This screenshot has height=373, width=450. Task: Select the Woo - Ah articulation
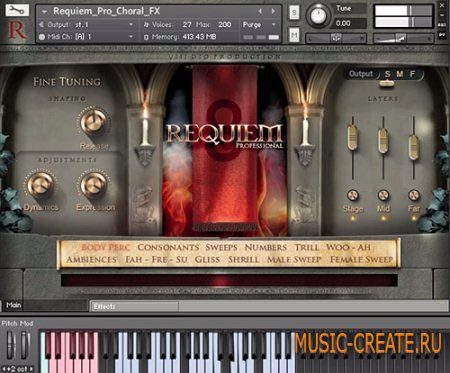pos(348,247)
